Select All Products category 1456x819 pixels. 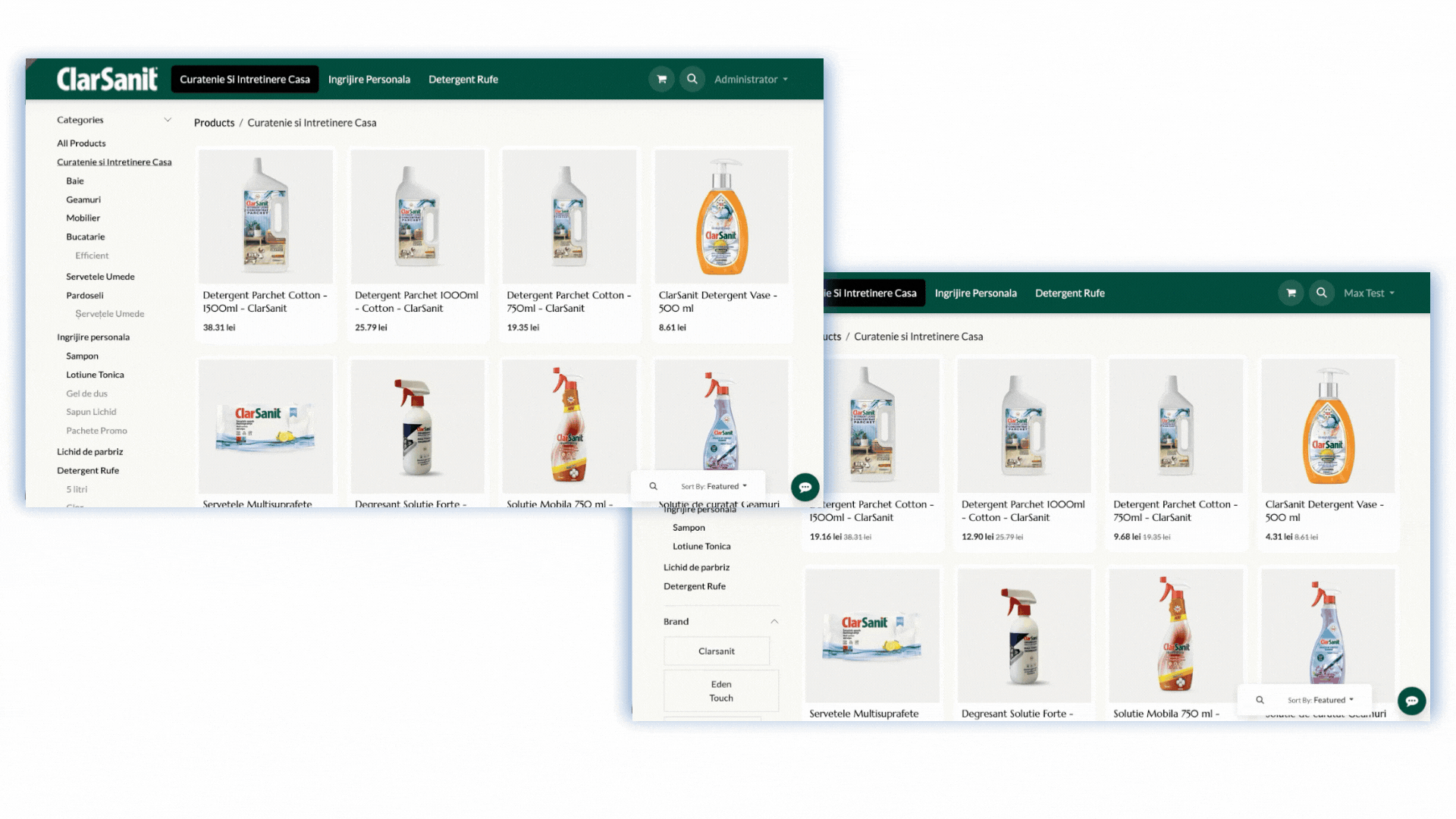coord(81,143)
